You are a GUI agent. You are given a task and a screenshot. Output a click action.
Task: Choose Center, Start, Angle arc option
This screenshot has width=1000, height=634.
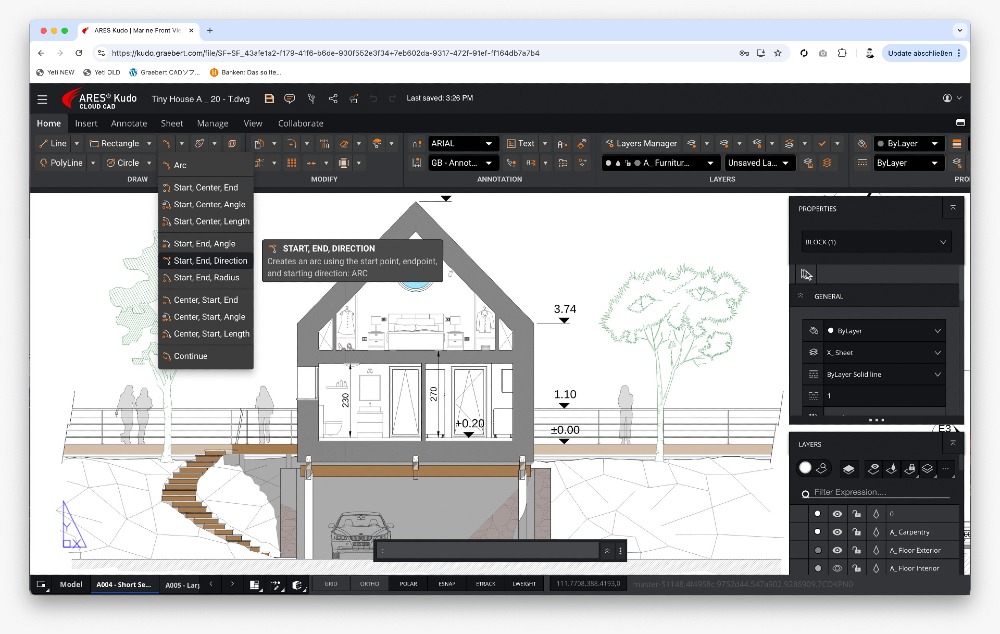click(x=205, y=317)
